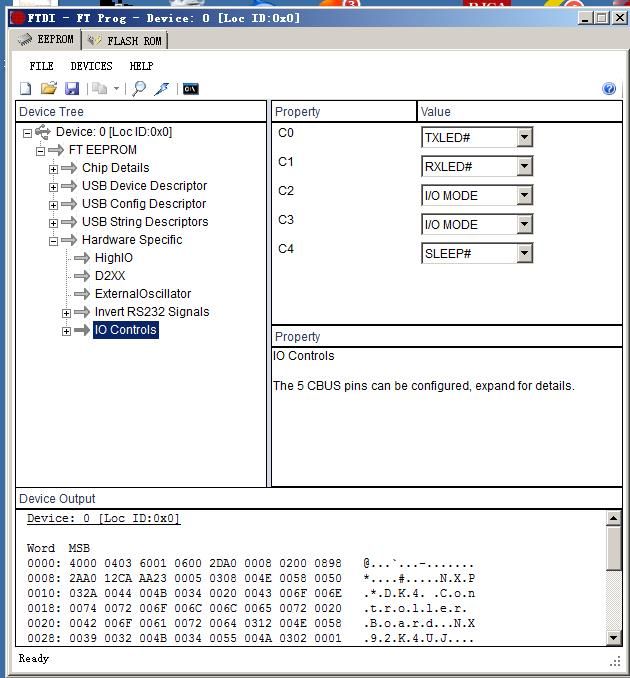Open the arrow next to the Copy icon
This screenshot has width=630, height=678.
pyautogui.click(x=116, y=89)
